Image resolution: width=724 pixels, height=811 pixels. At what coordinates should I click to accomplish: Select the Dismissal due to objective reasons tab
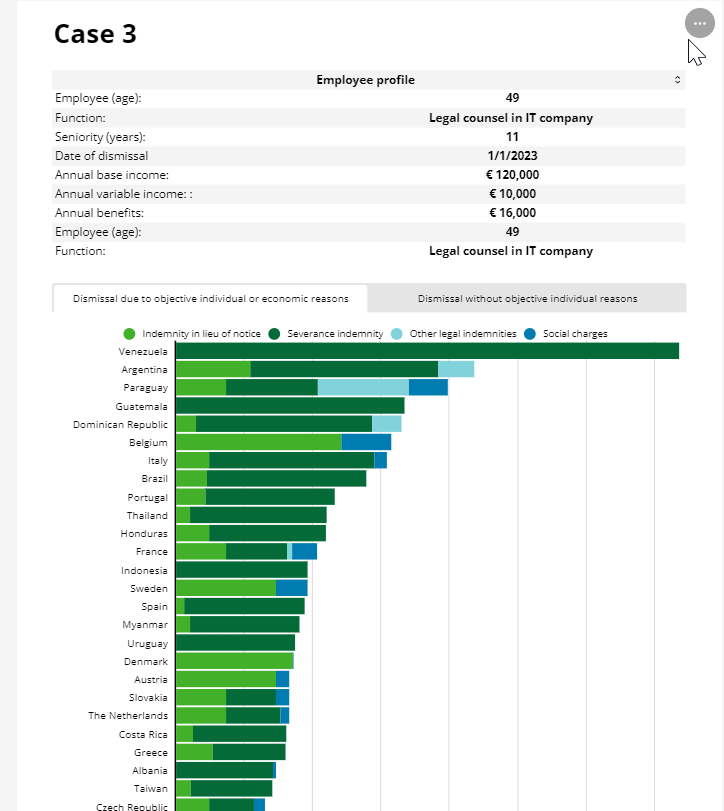[210, 298]
